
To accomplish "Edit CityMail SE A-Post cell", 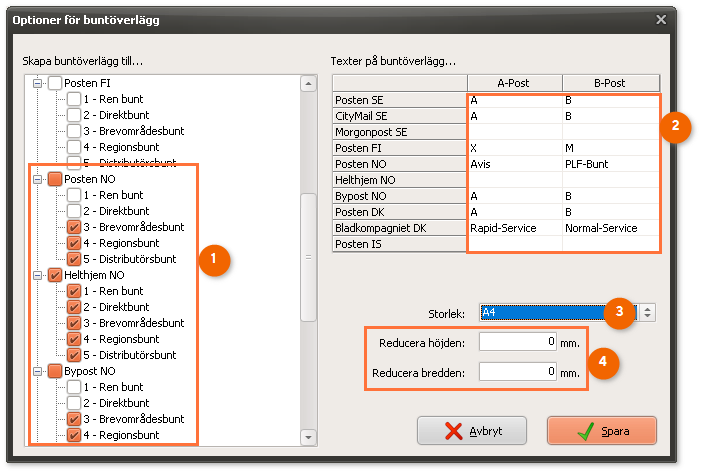I will [x=514, y=116].
